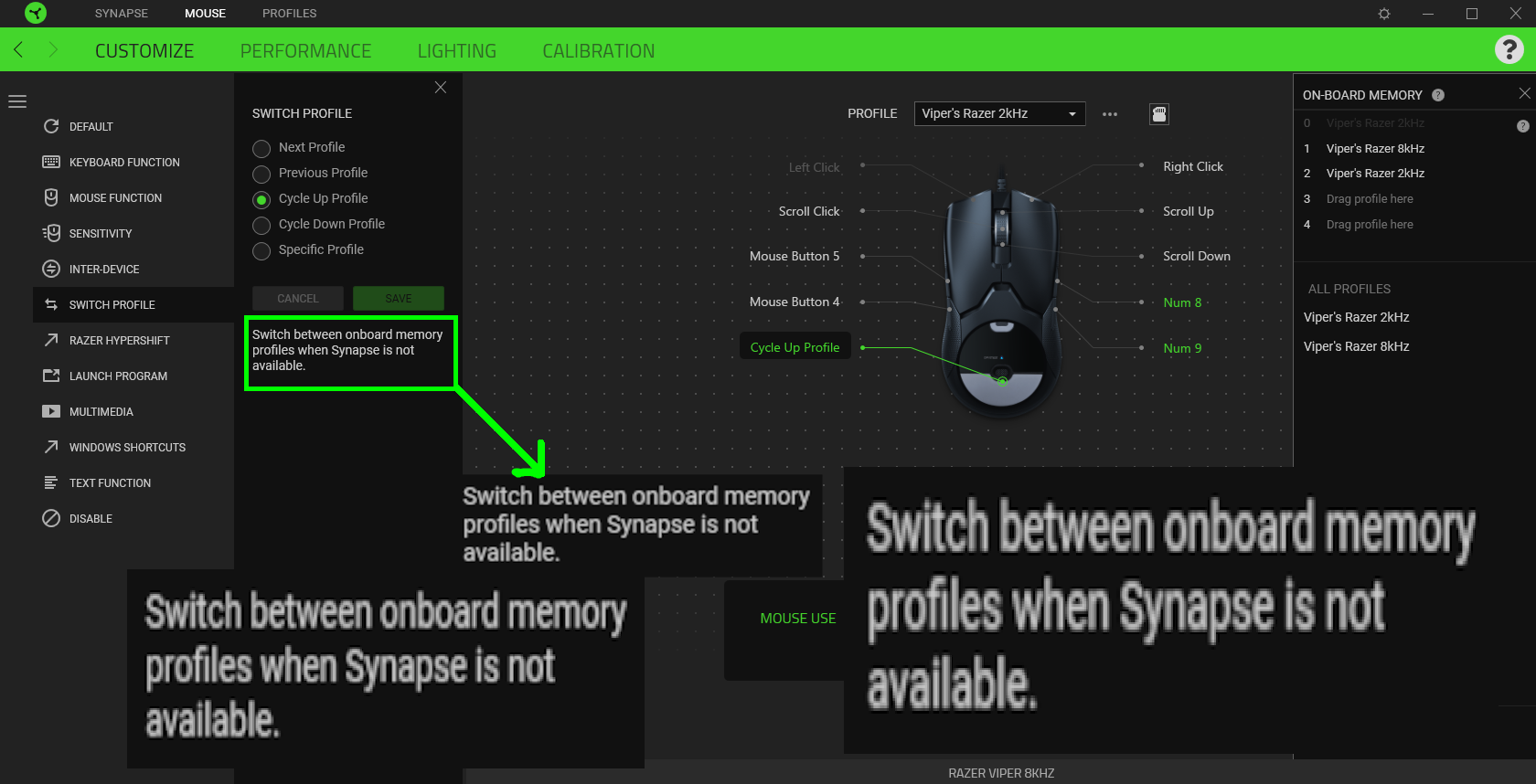
Task: Select Right Click button assignment
Action: click(1193, 166)
